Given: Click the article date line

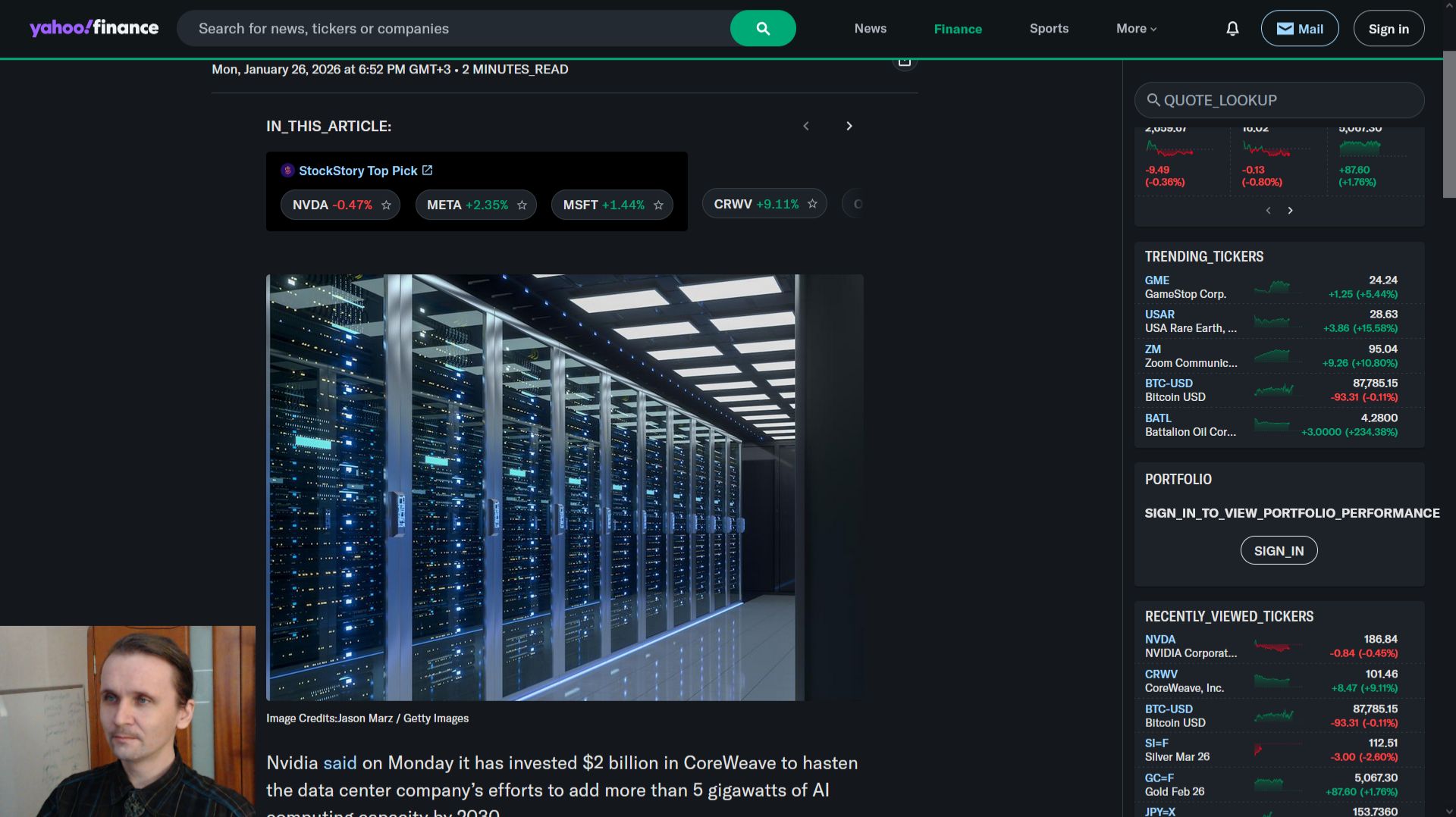Looking at the screenshot, I should point(390,70).
